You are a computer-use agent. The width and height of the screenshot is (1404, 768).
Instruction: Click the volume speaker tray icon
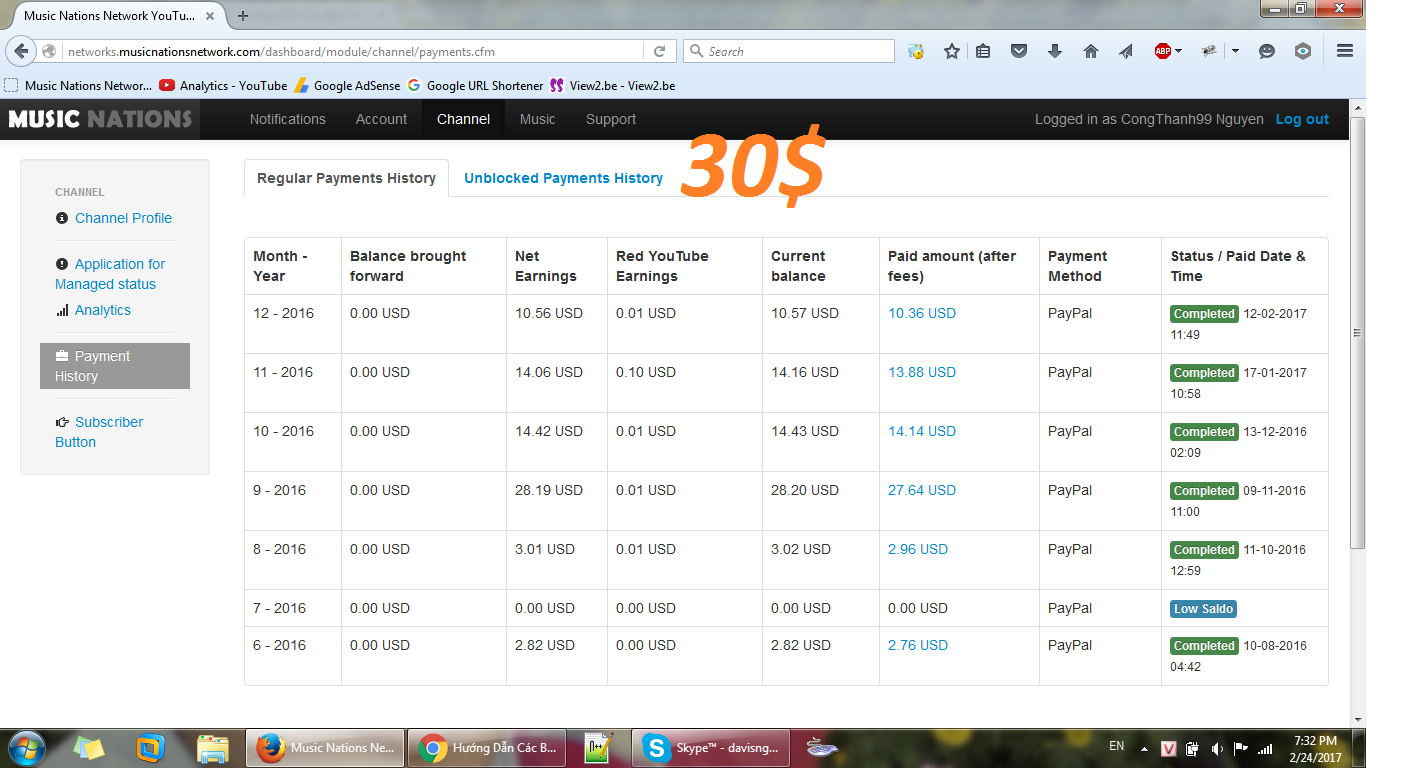(1217, 749)
